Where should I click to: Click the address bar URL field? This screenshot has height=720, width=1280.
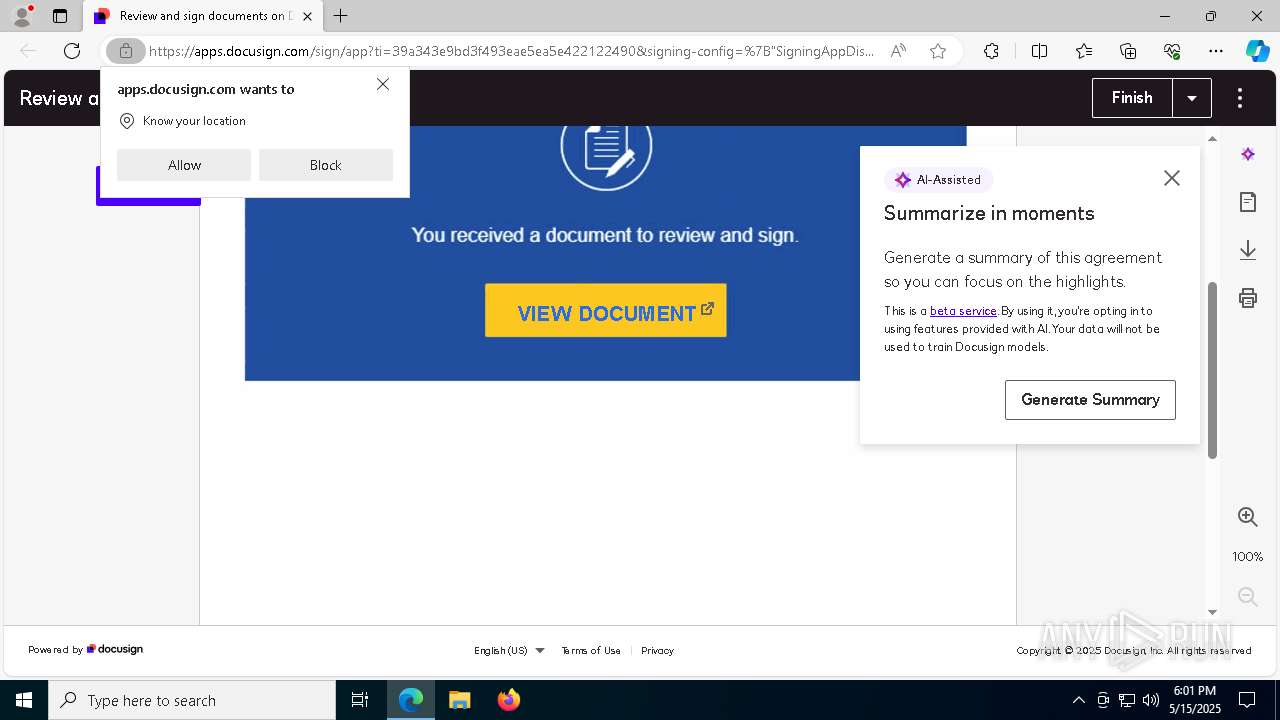[511, 51]
